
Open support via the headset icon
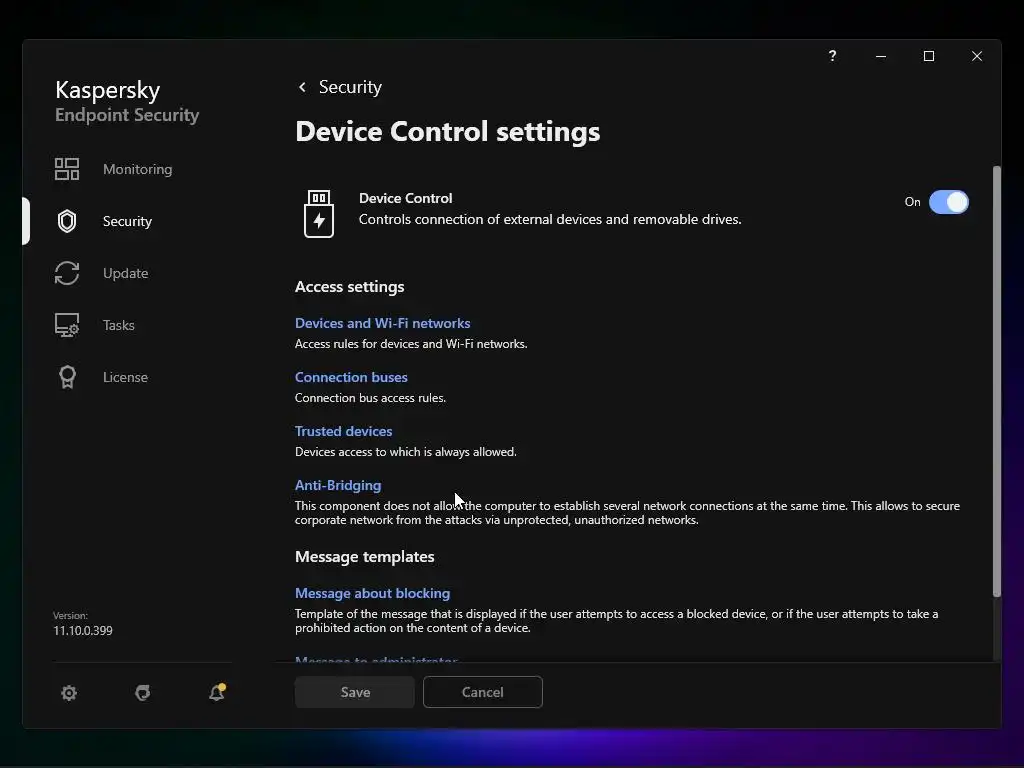click(x=142, y=693)
